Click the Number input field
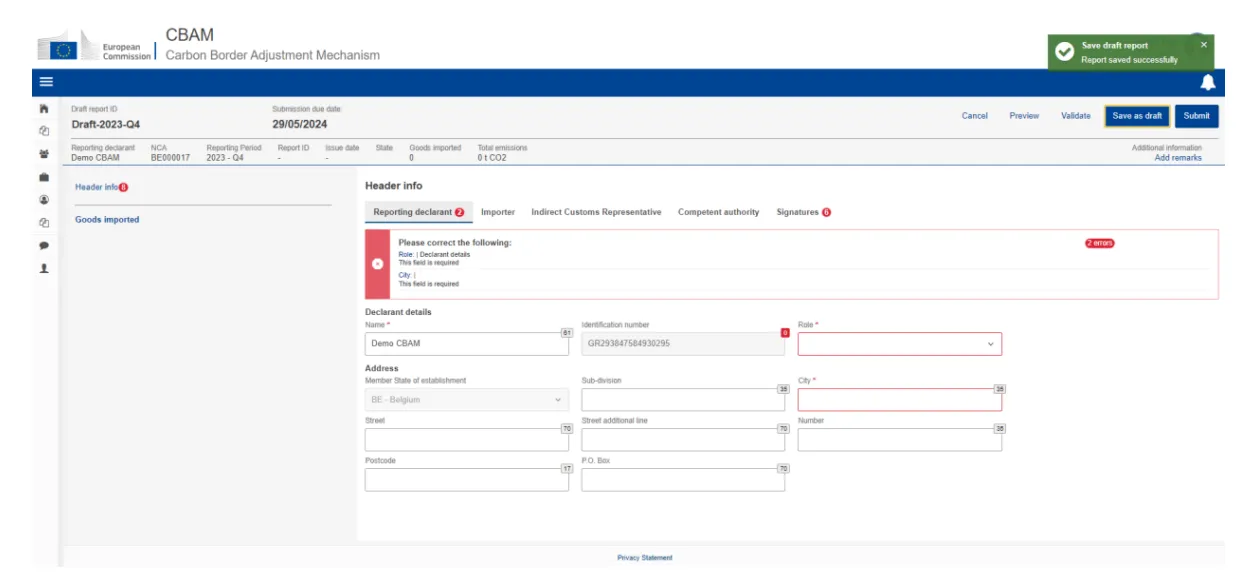The image size is (1238, 584). pos(899,440)
